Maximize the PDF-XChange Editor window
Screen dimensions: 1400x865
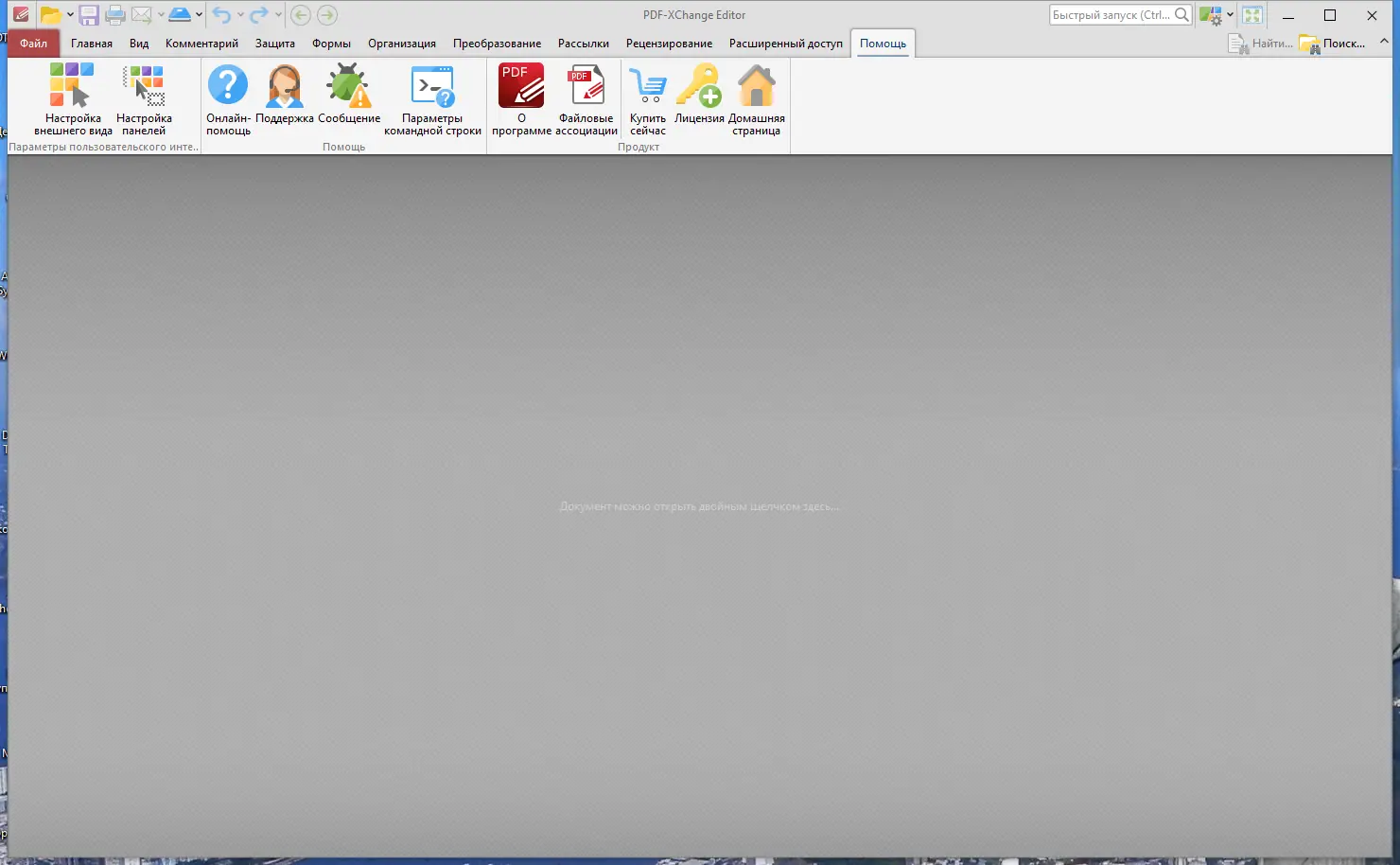1330,15
